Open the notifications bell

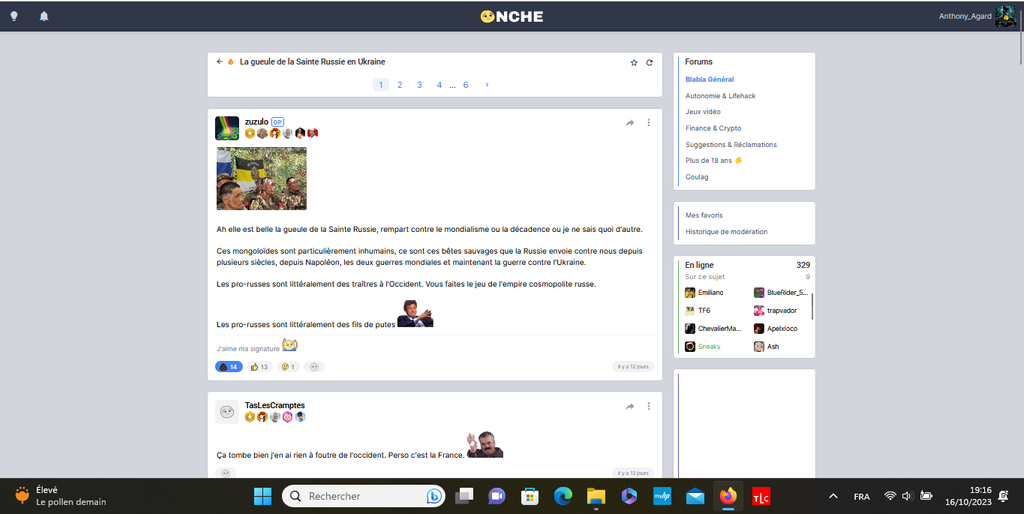pos(44,16)
